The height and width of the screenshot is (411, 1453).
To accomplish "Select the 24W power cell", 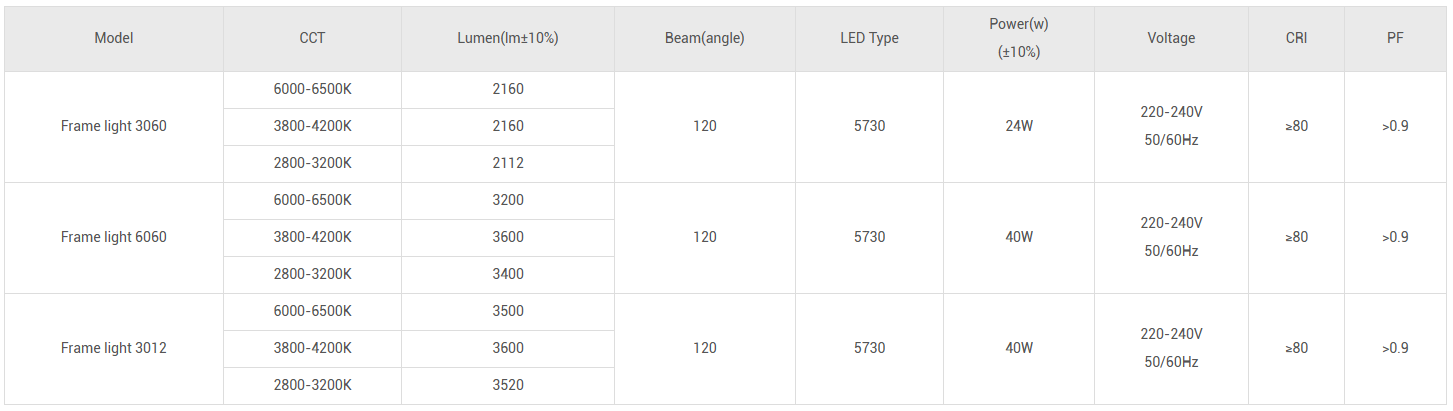I will point(1018,126).
